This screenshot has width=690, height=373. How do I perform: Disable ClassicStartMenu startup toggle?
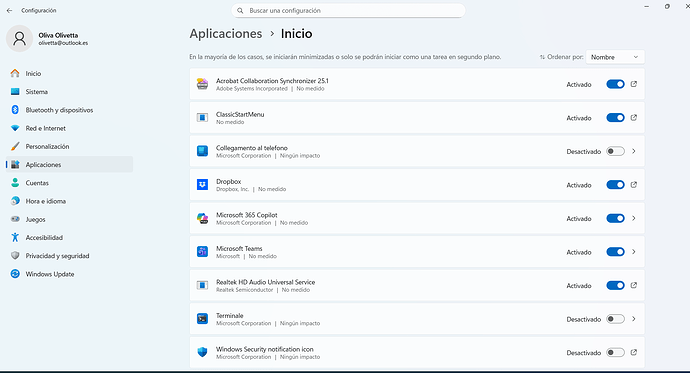click(x=615, y=117)
